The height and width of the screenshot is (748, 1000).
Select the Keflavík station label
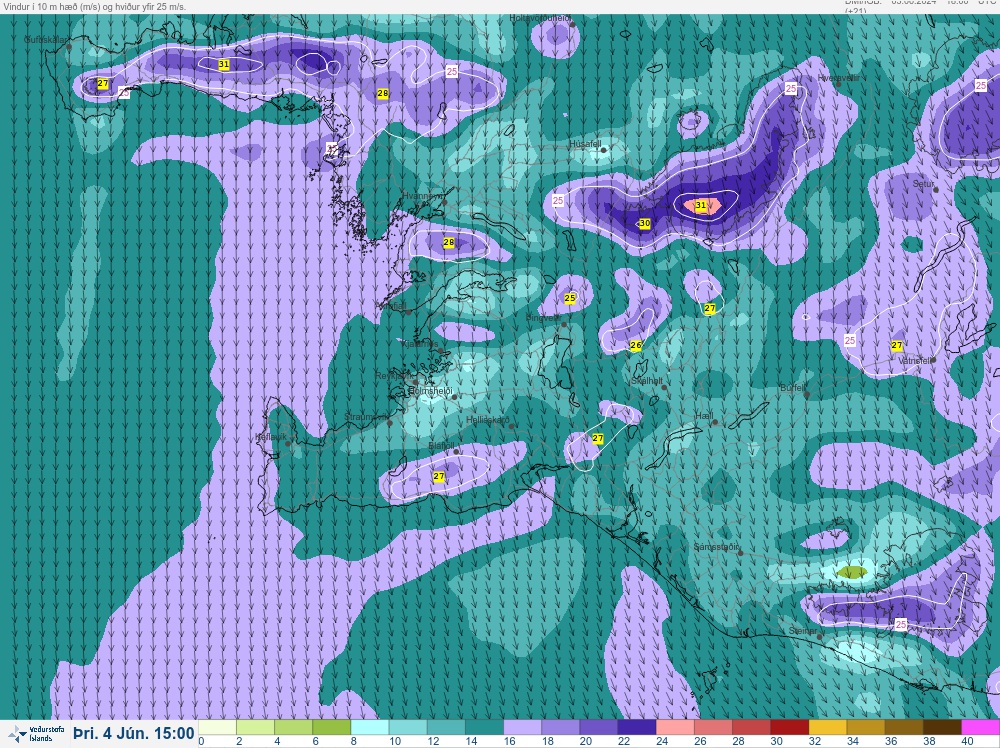pos(270,437)
